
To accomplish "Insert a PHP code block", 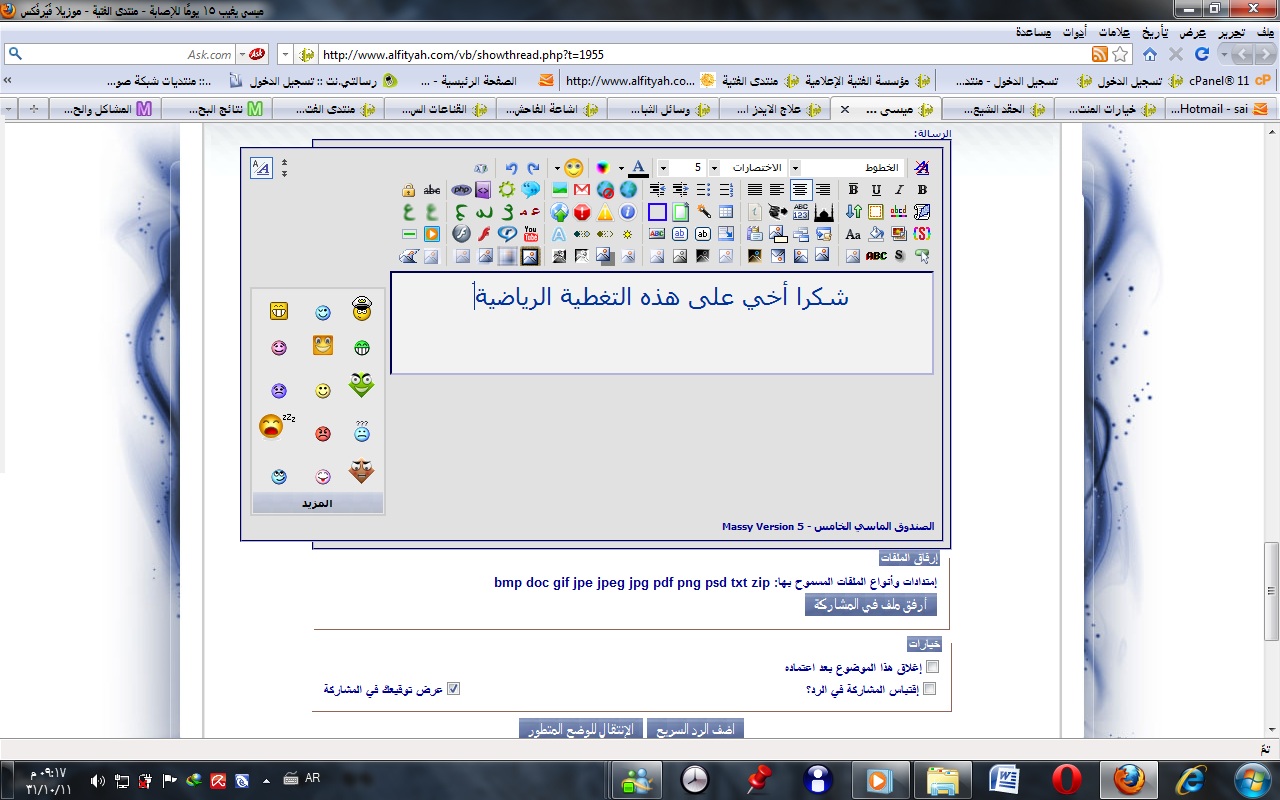I will 461,189.
